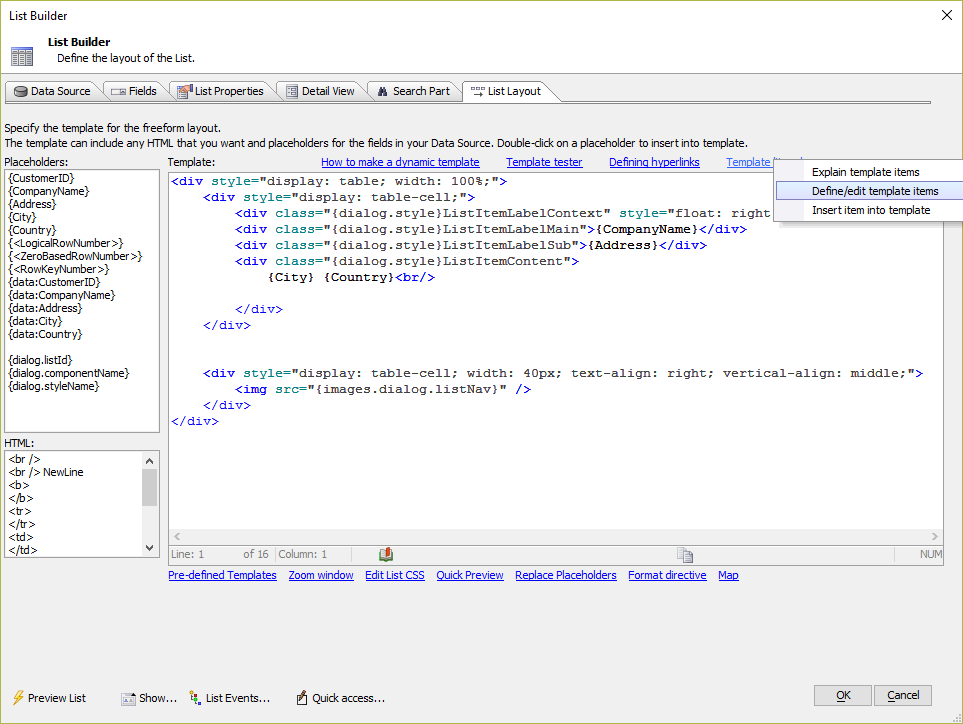The height and width of the screenshot is (724, 963).
Task: Choose Explain template items menu entry
Action: pyautogui.click(x=865, y=172)
